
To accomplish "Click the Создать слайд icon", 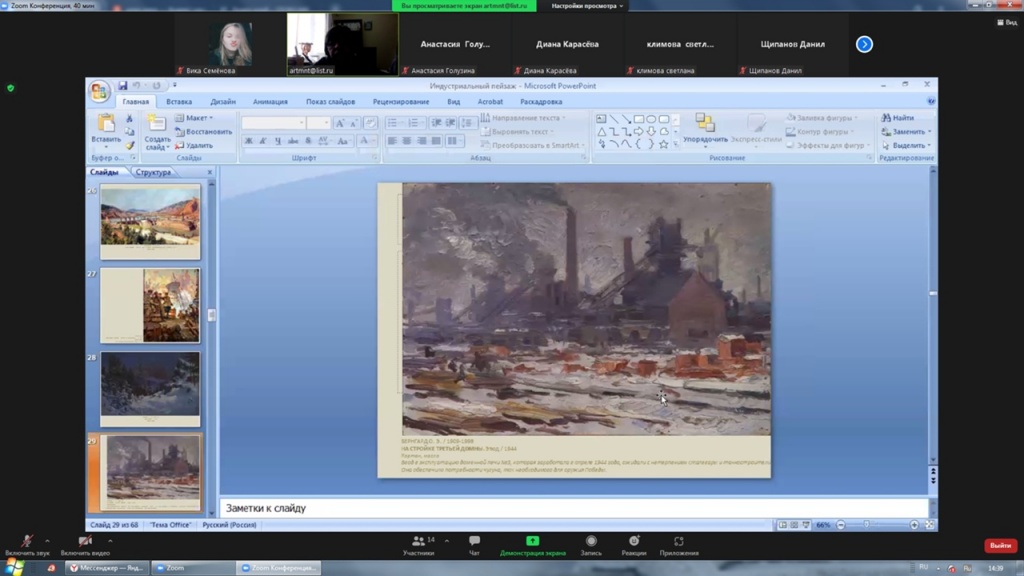I will [157, 124].
